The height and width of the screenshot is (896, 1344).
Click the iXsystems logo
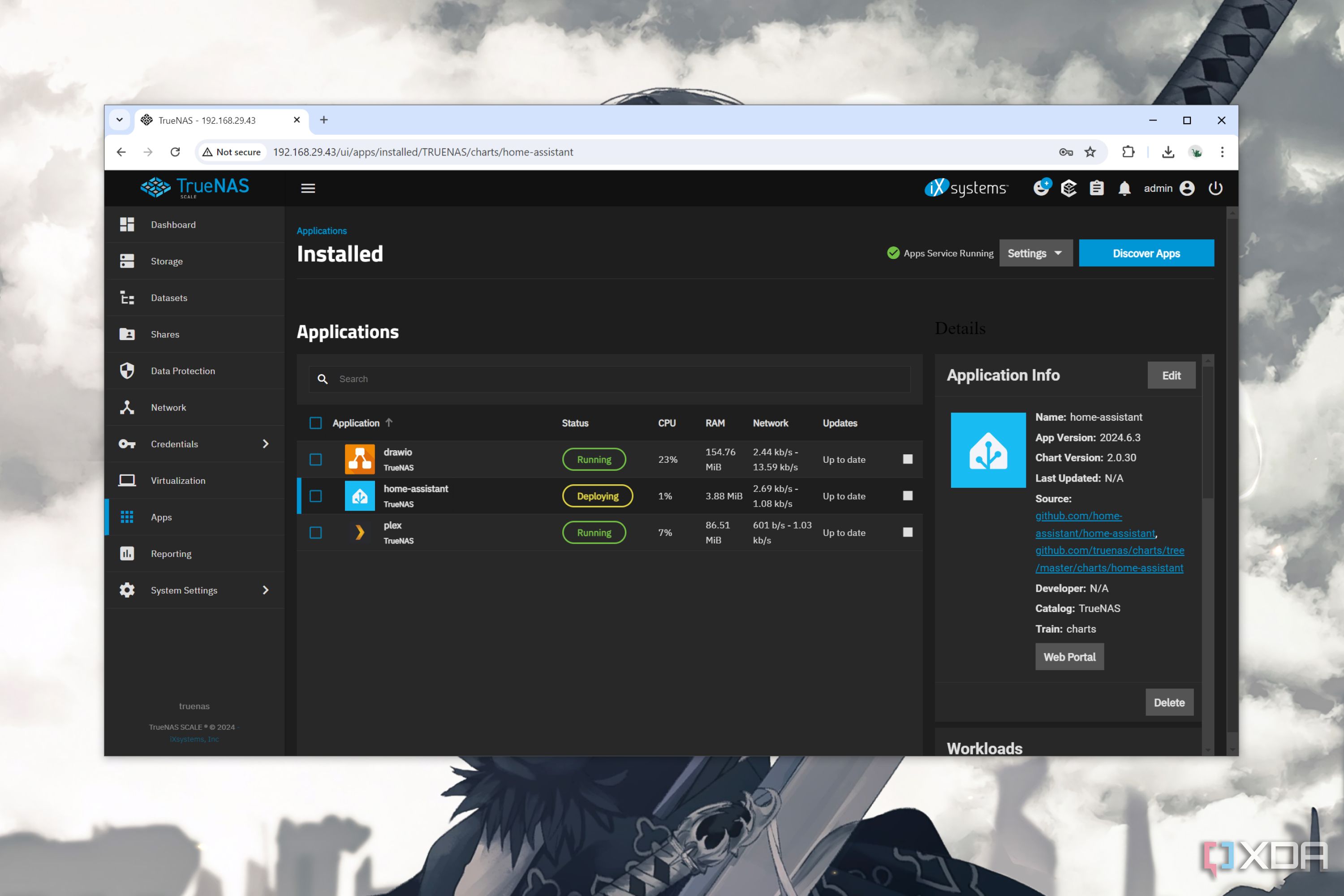(x=966, y=188)
